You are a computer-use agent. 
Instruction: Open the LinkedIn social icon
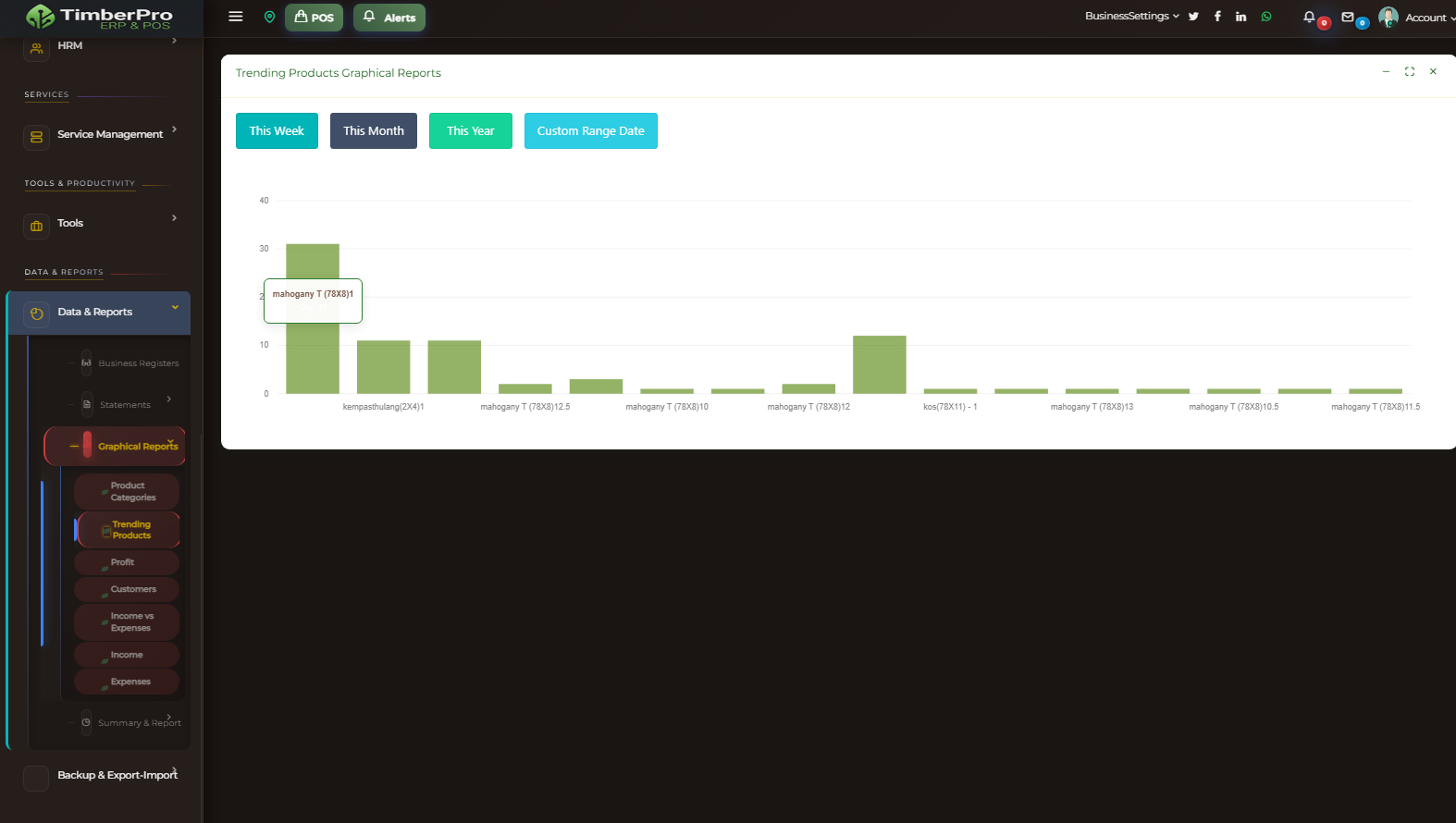[1241, 17]
